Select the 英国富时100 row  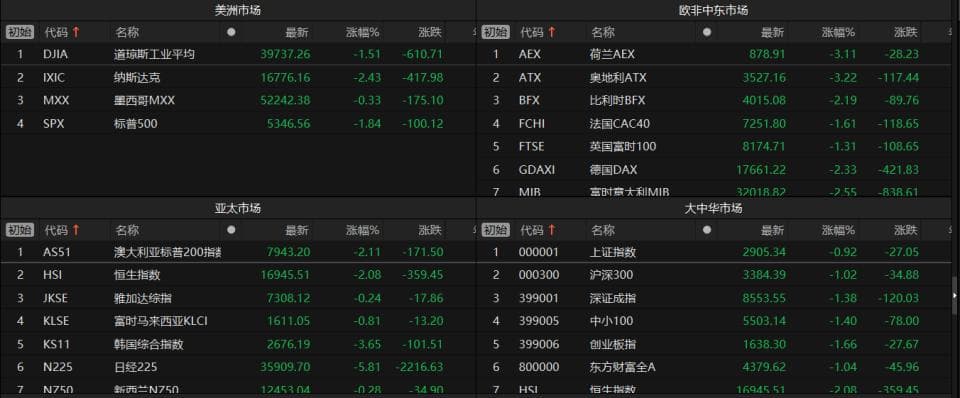point(713,146)
